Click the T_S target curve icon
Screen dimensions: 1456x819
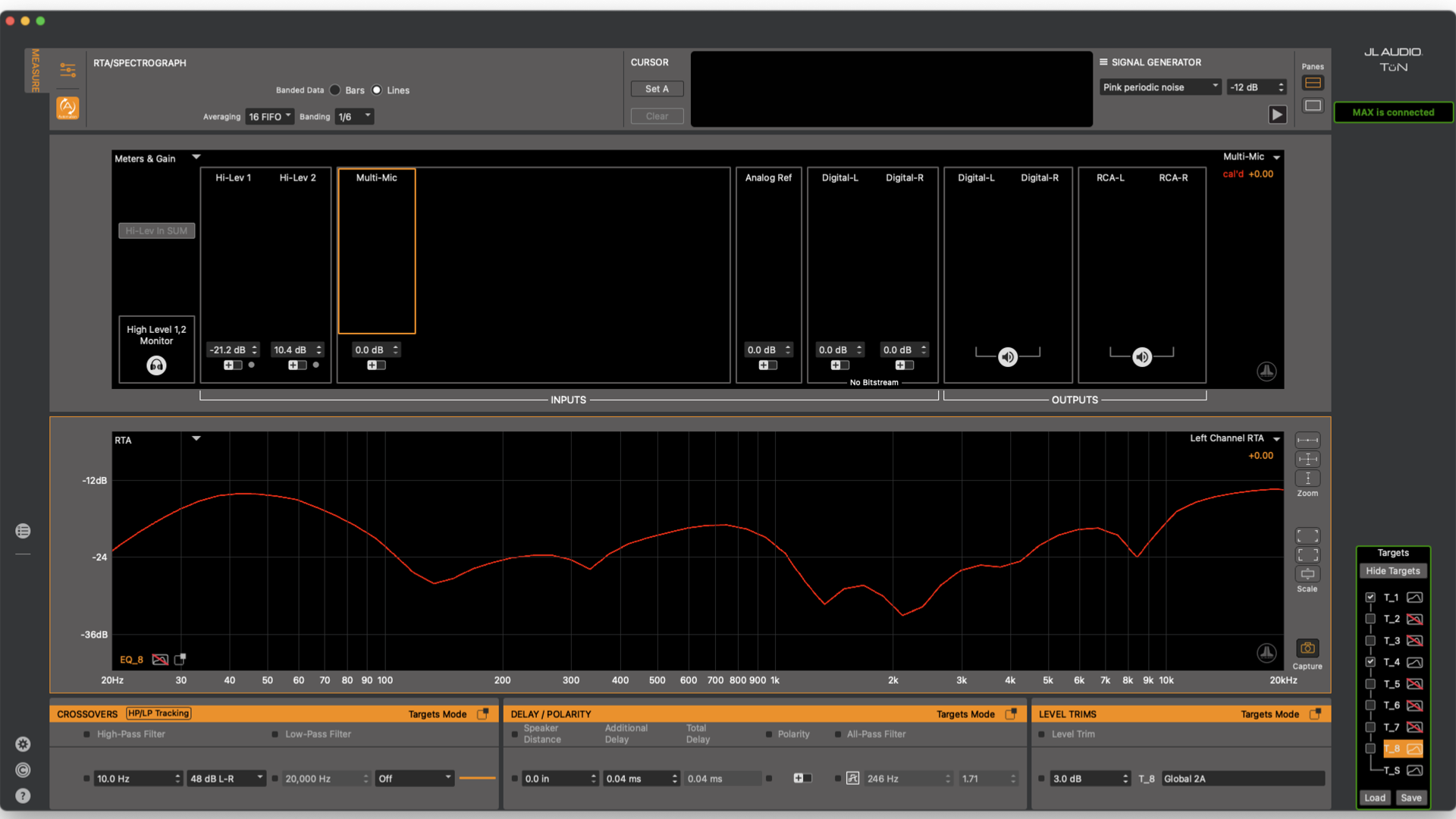tap(1414, 770)
